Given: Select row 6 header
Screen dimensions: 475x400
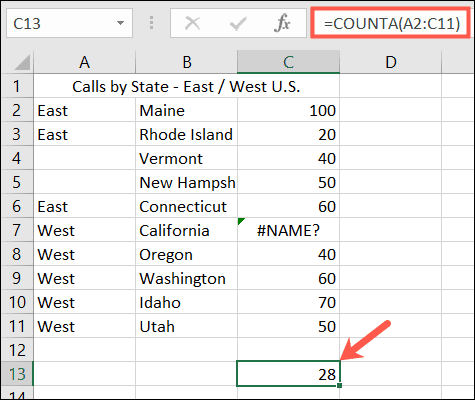Looking at the screenshot, I should click(17, 206).
